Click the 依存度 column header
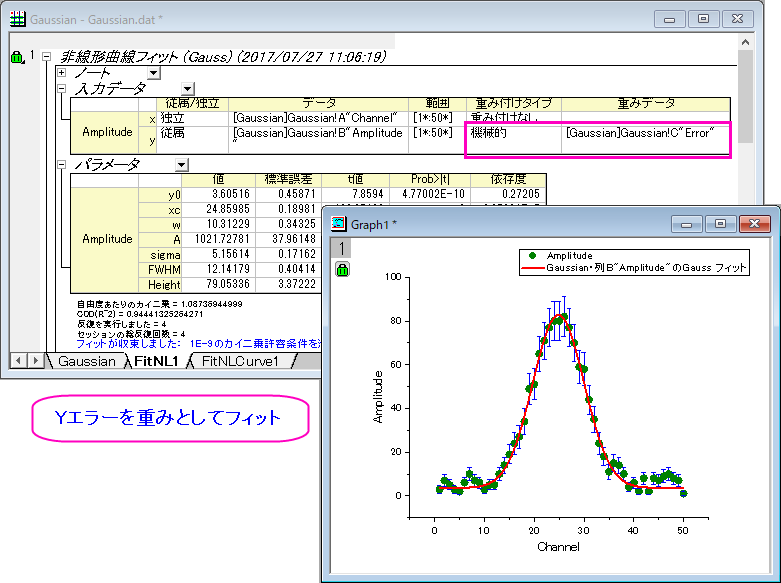Screen dimensions: 781x583 pyautogui.click(x=508, y=179)
